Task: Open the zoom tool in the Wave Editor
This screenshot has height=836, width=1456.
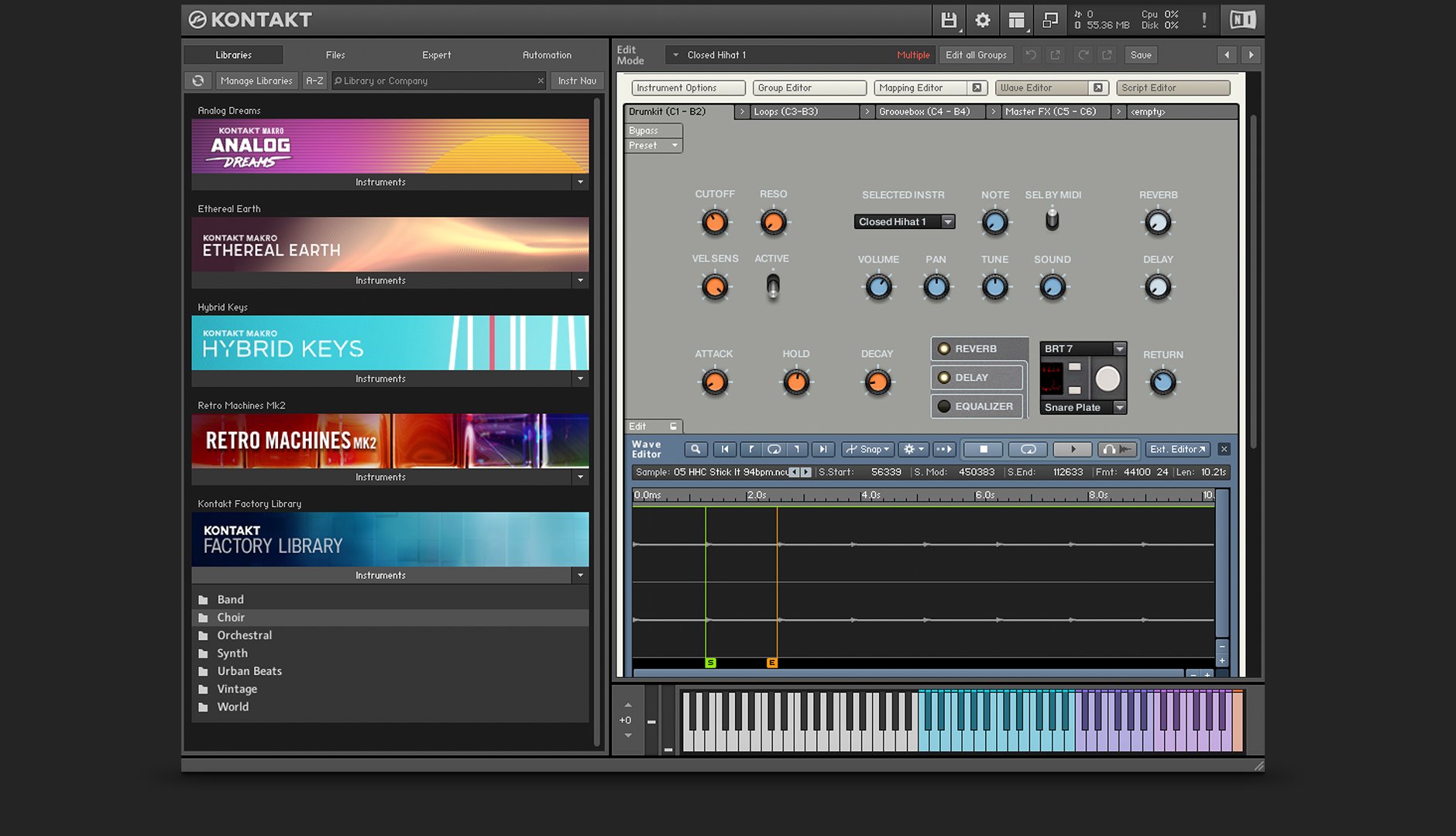Action: (695, 449)
